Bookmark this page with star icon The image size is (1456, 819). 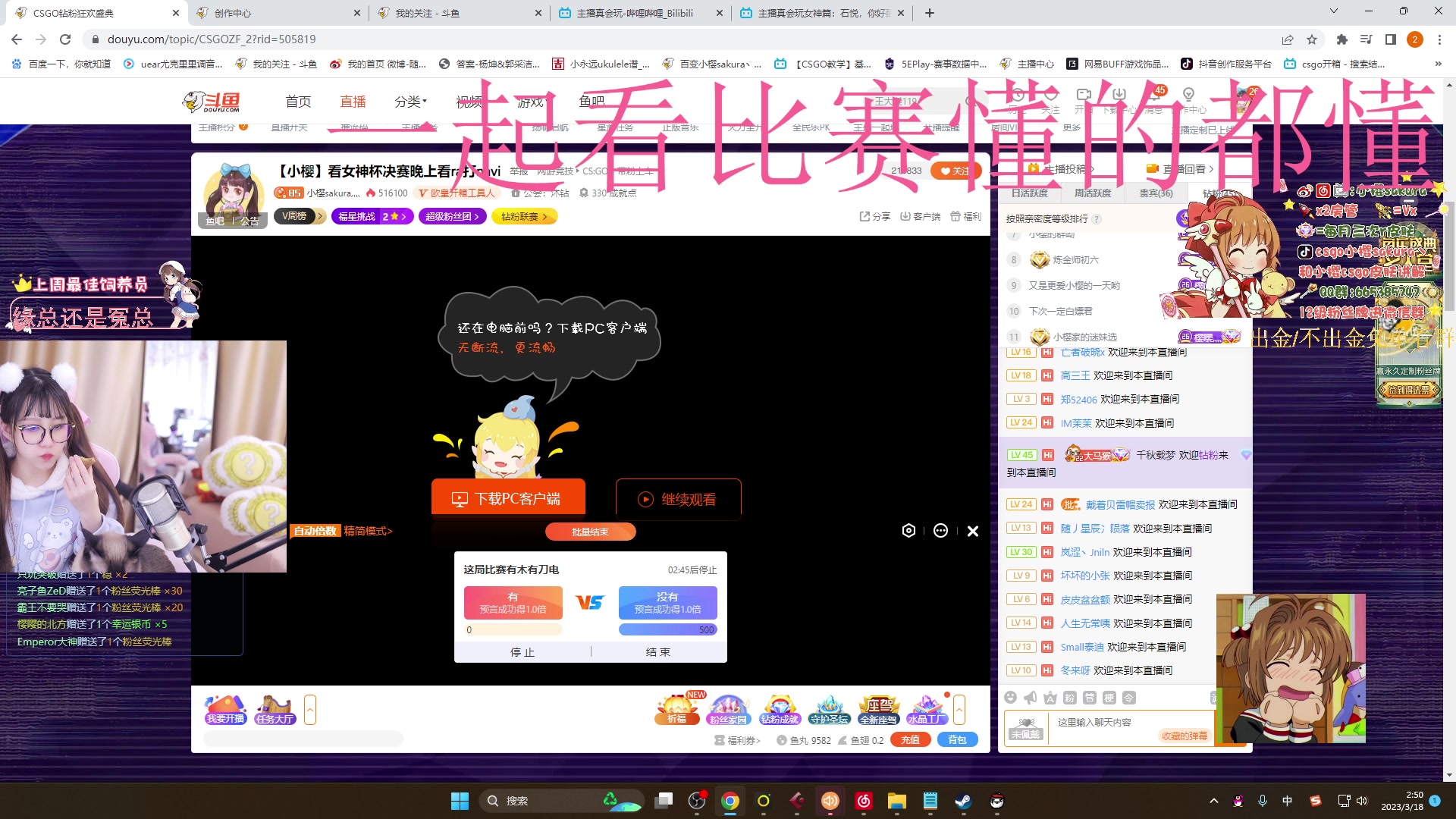coord(1312,39)
